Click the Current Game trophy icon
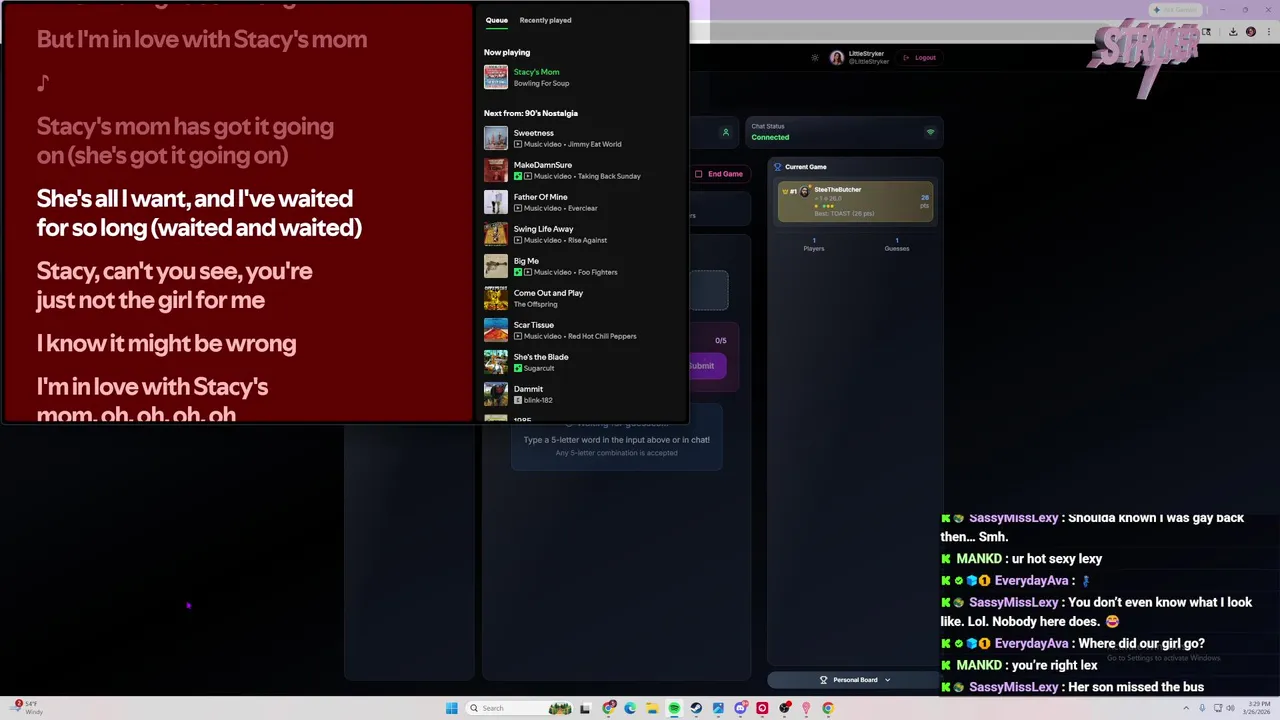This screenshot has height=720, width=1280. point(778,167)
